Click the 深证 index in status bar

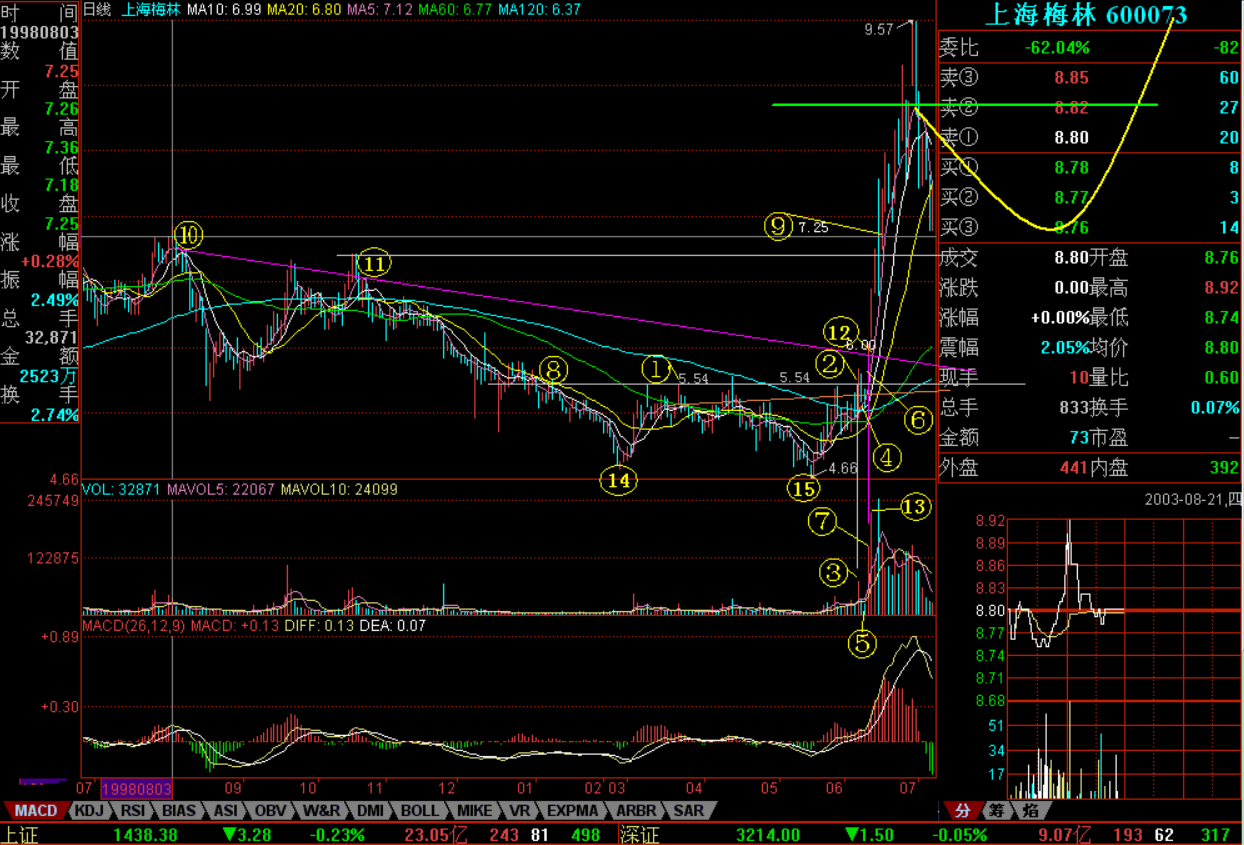point(640,834)
